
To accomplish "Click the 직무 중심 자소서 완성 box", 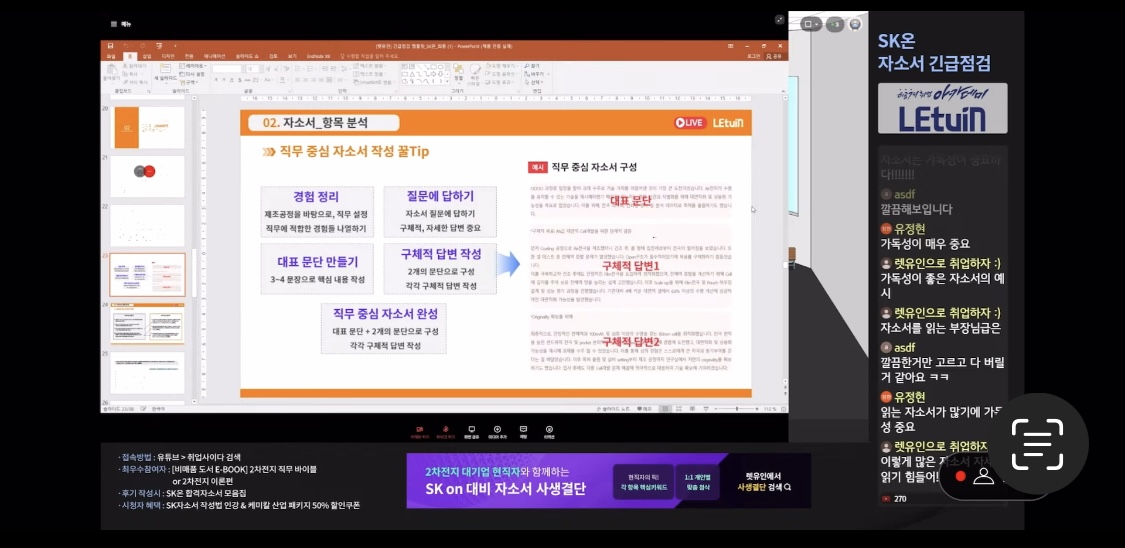I will [x=384, y=328].
